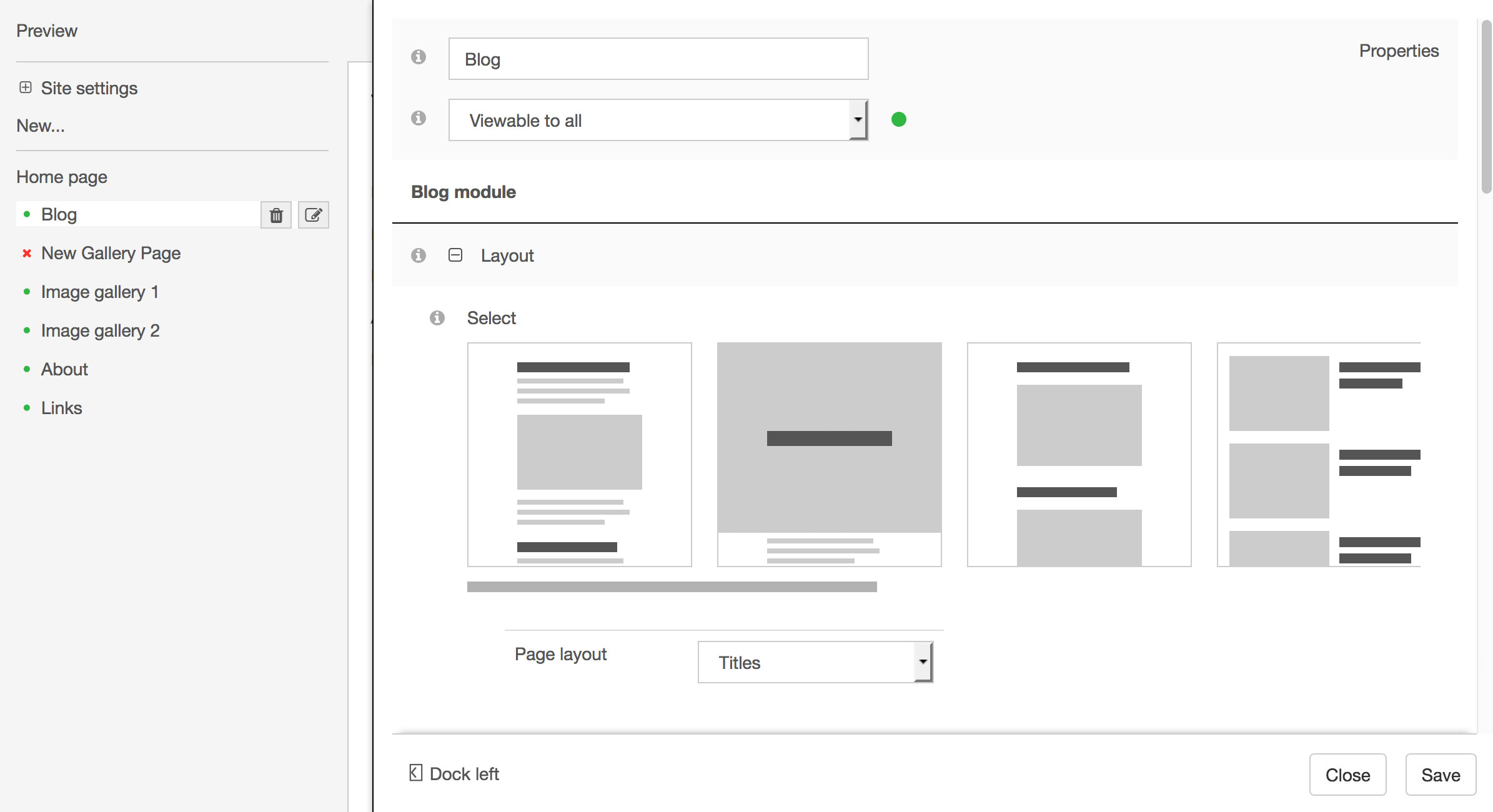Click the info icon beside Viewable to all
Viewport: 1493px width, 812px height.
[419, 118]
